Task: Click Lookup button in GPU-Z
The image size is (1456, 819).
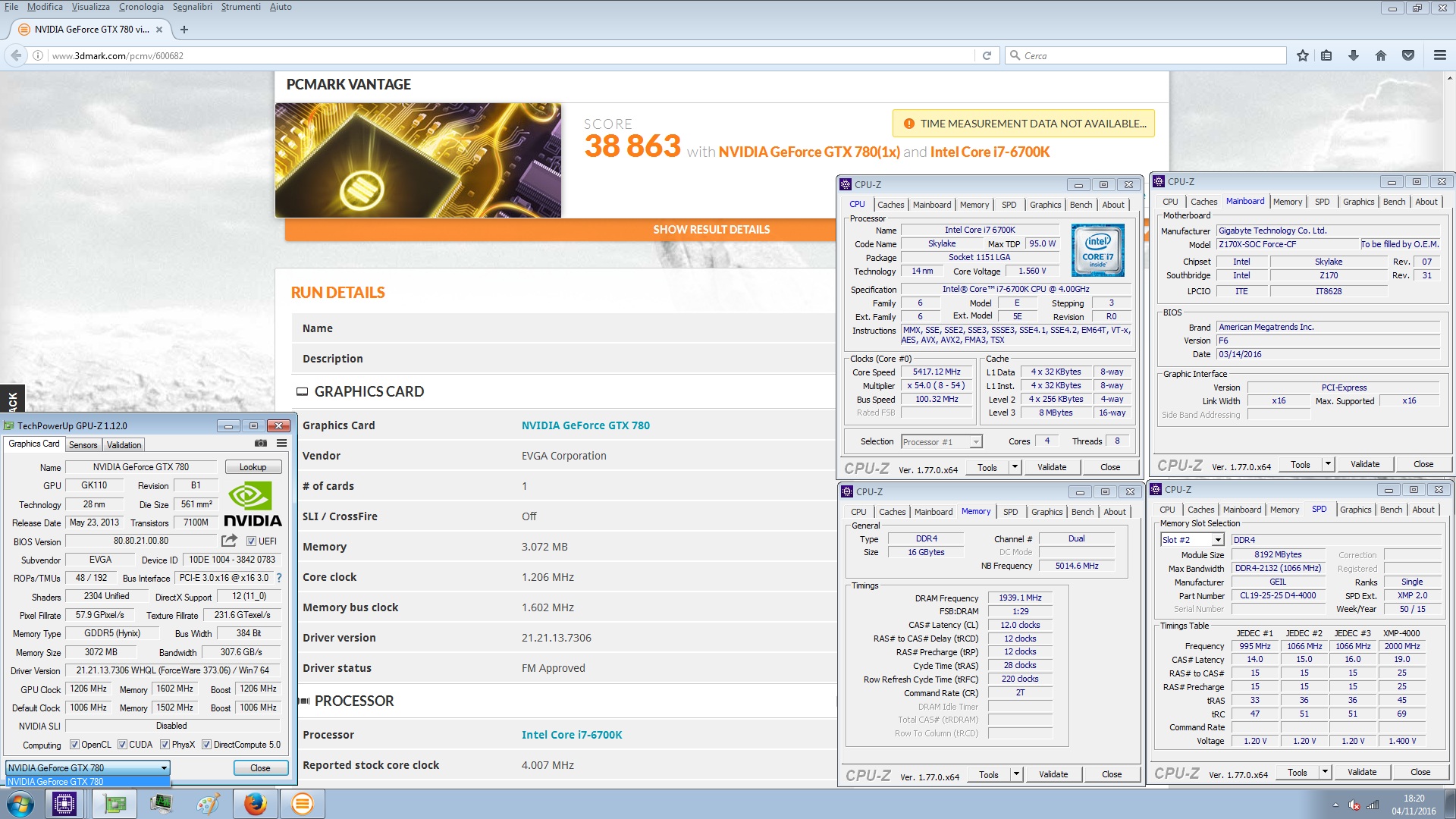Action: click(x=253, y=467)
